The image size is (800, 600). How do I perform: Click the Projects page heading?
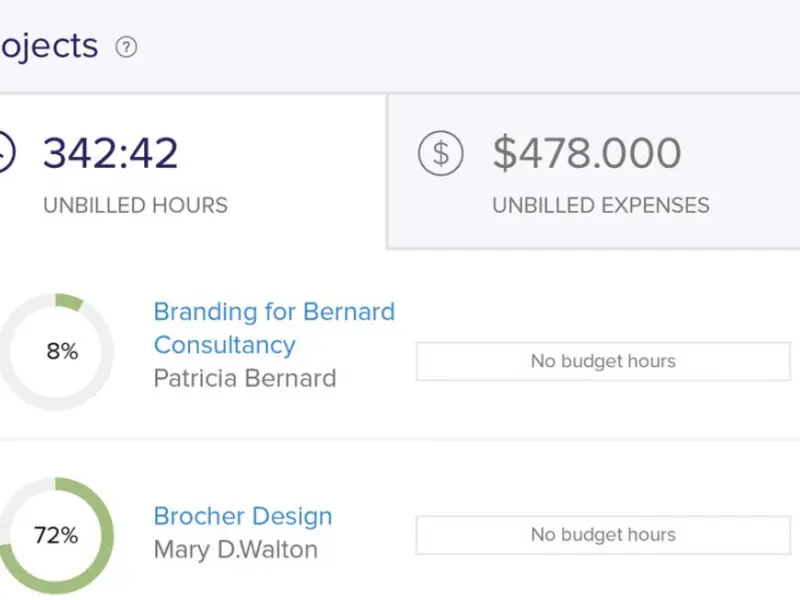pos(48,46)
